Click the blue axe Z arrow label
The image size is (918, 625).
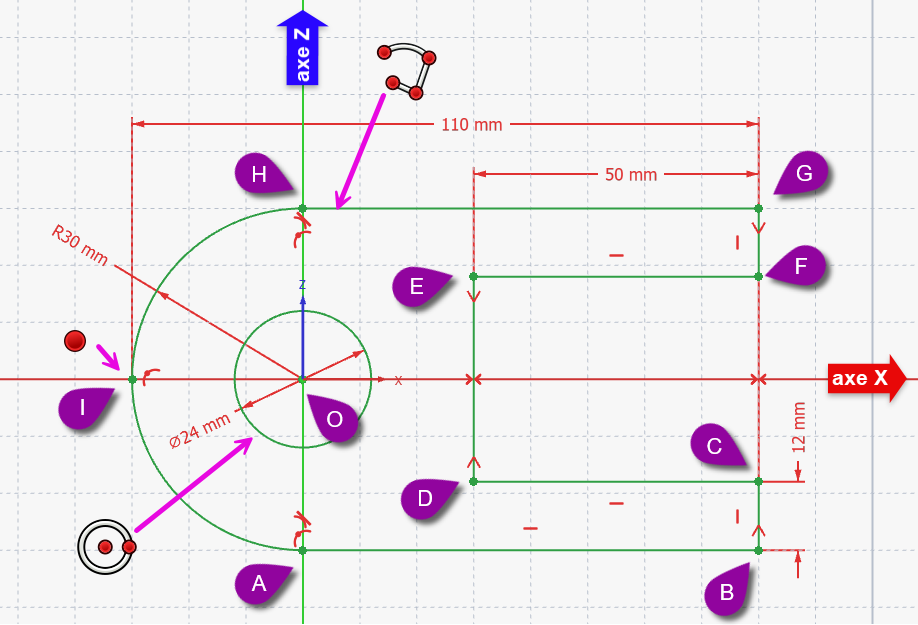(302, 48)
